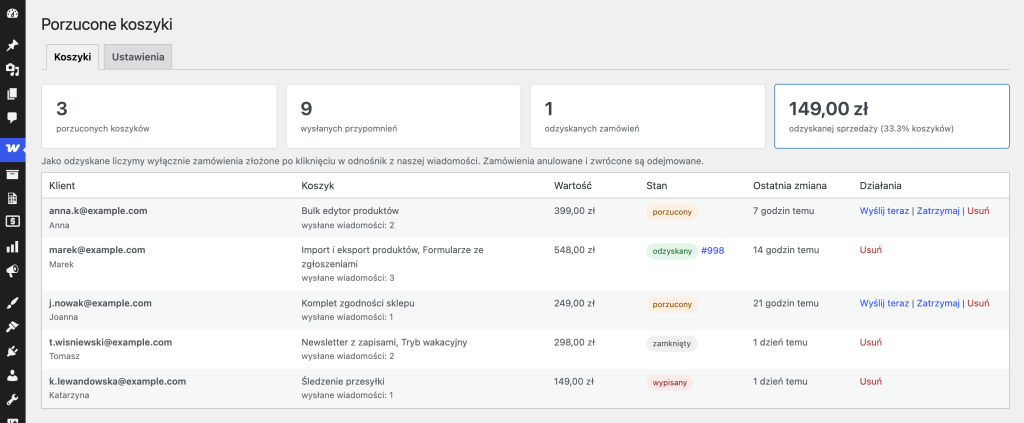Click the 'Koszyk' column header

coord(318,185)
